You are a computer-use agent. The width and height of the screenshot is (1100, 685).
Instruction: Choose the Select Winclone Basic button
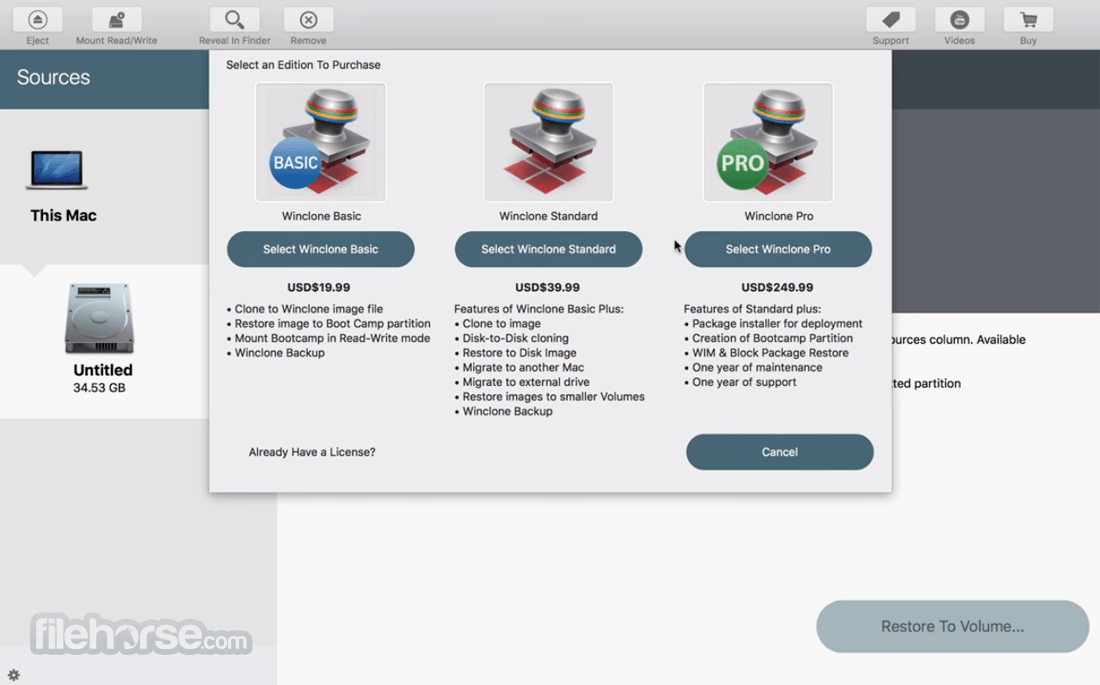(x=321, y=249)
